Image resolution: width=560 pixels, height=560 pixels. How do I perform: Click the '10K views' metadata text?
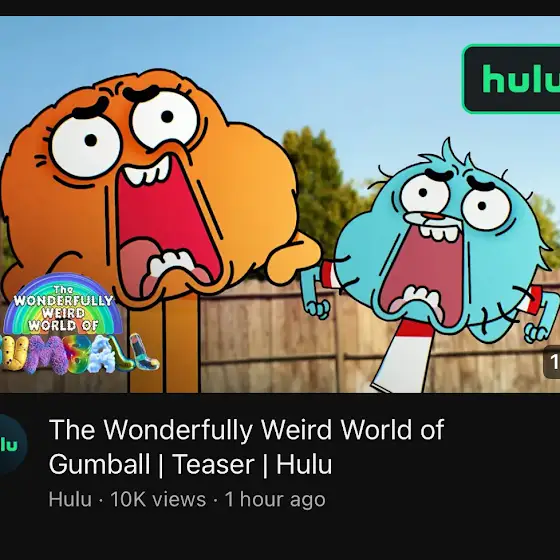(x=158, y=499)
